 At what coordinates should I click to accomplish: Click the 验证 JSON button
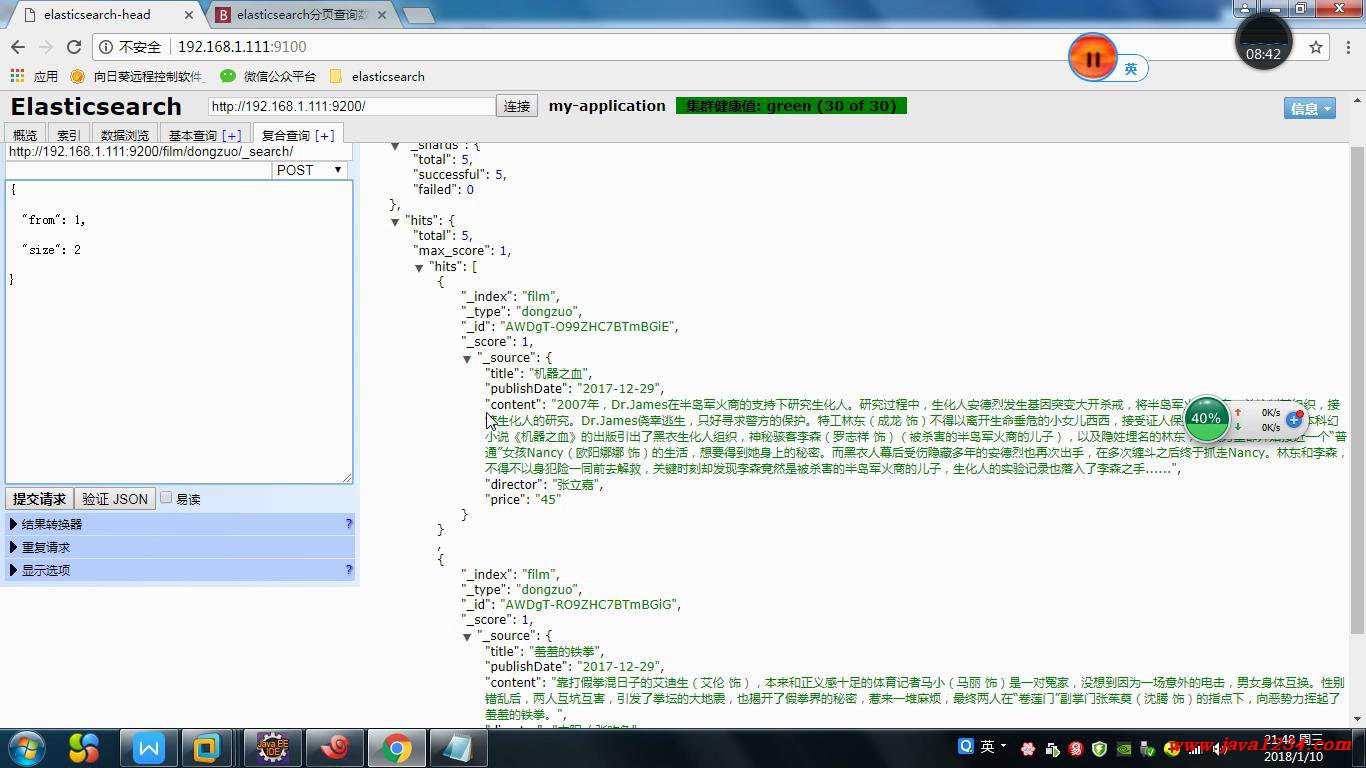(x=115, y=499)
